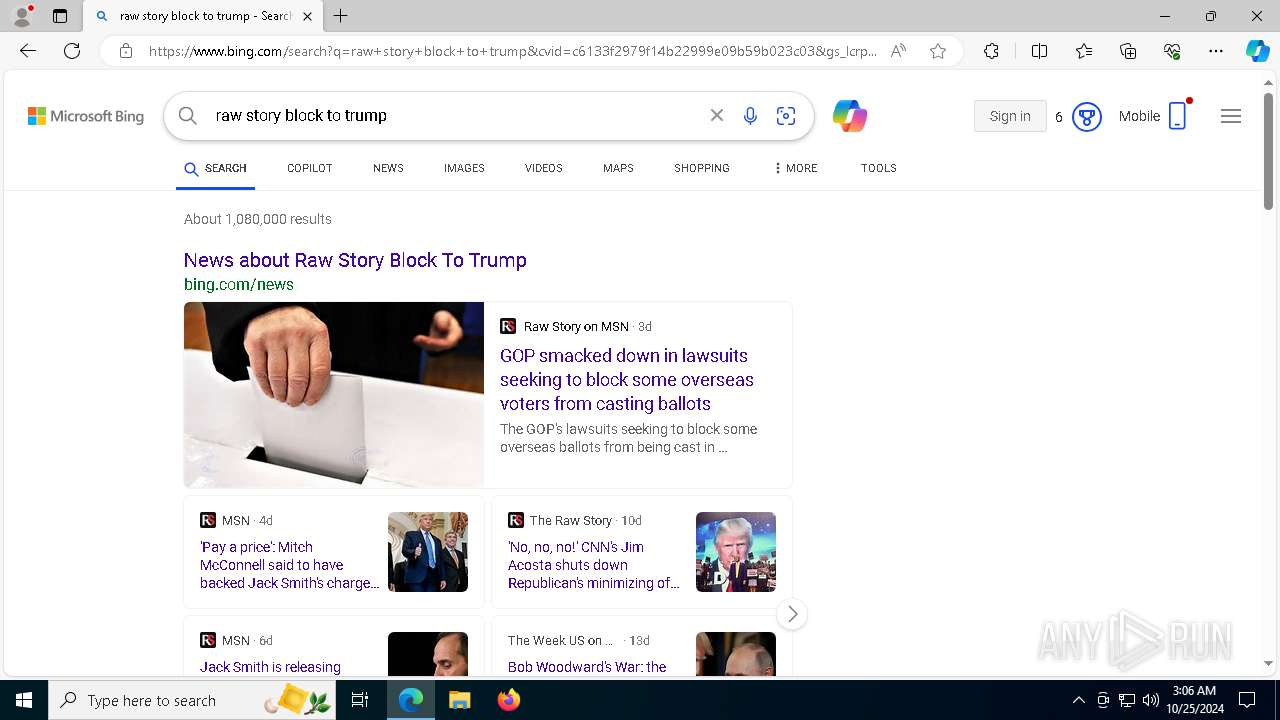Viewport: 1280px width, 720px height.
Task: Search using an image camera icon
Action: [x=786, y=116]
